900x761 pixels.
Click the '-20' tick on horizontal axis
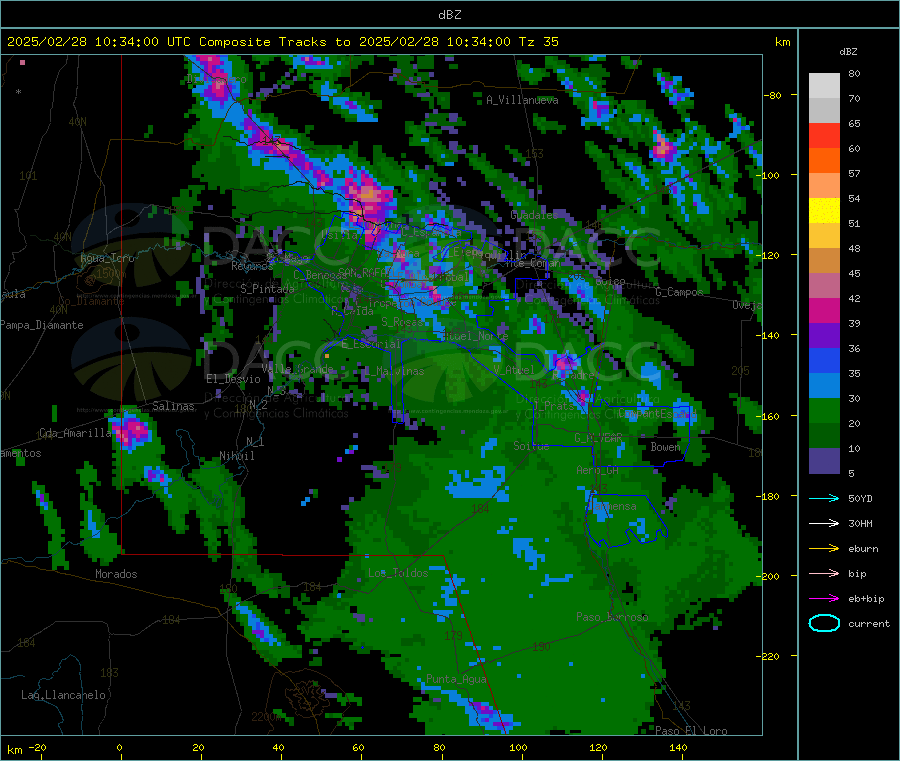[x=37, y=748]
